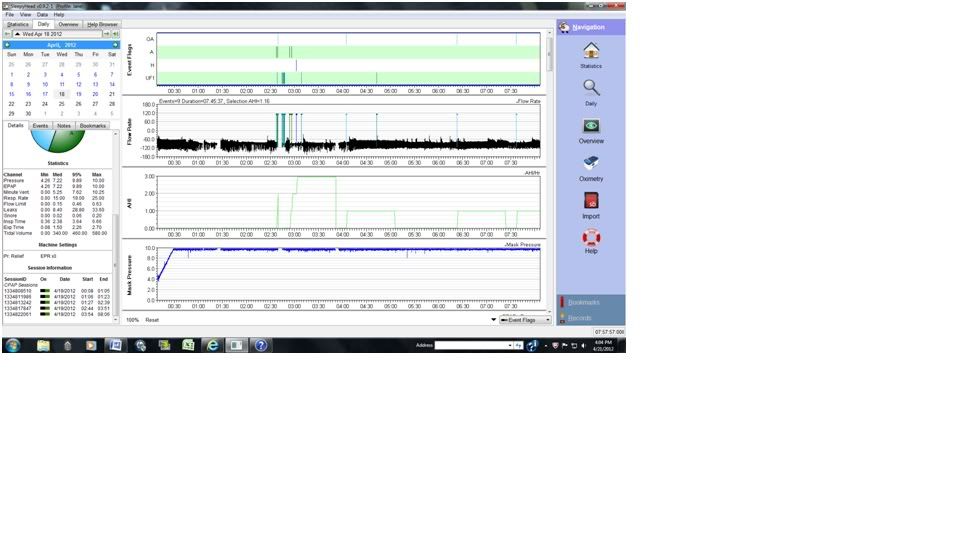This screenshot has width=960, height=540.
Task: Jump to most recent day green arrow
Action: coord(116,34)
